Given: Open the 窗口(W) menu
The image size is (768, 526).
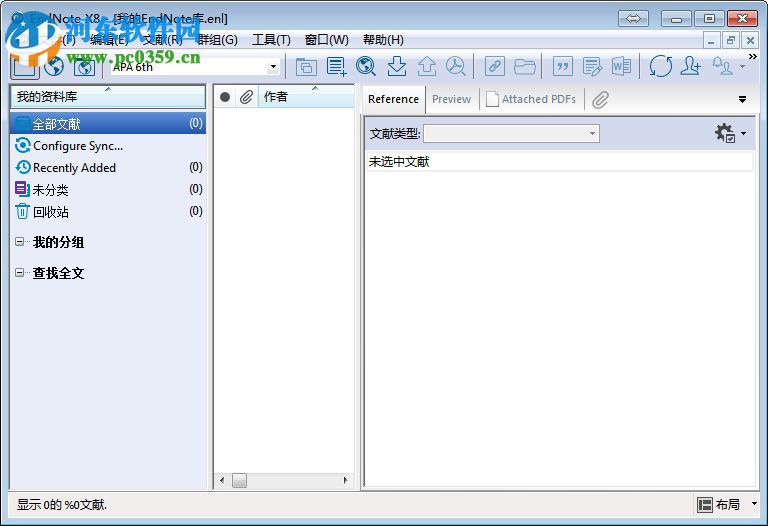Looking at the screenshot, I should coord(327,40).
